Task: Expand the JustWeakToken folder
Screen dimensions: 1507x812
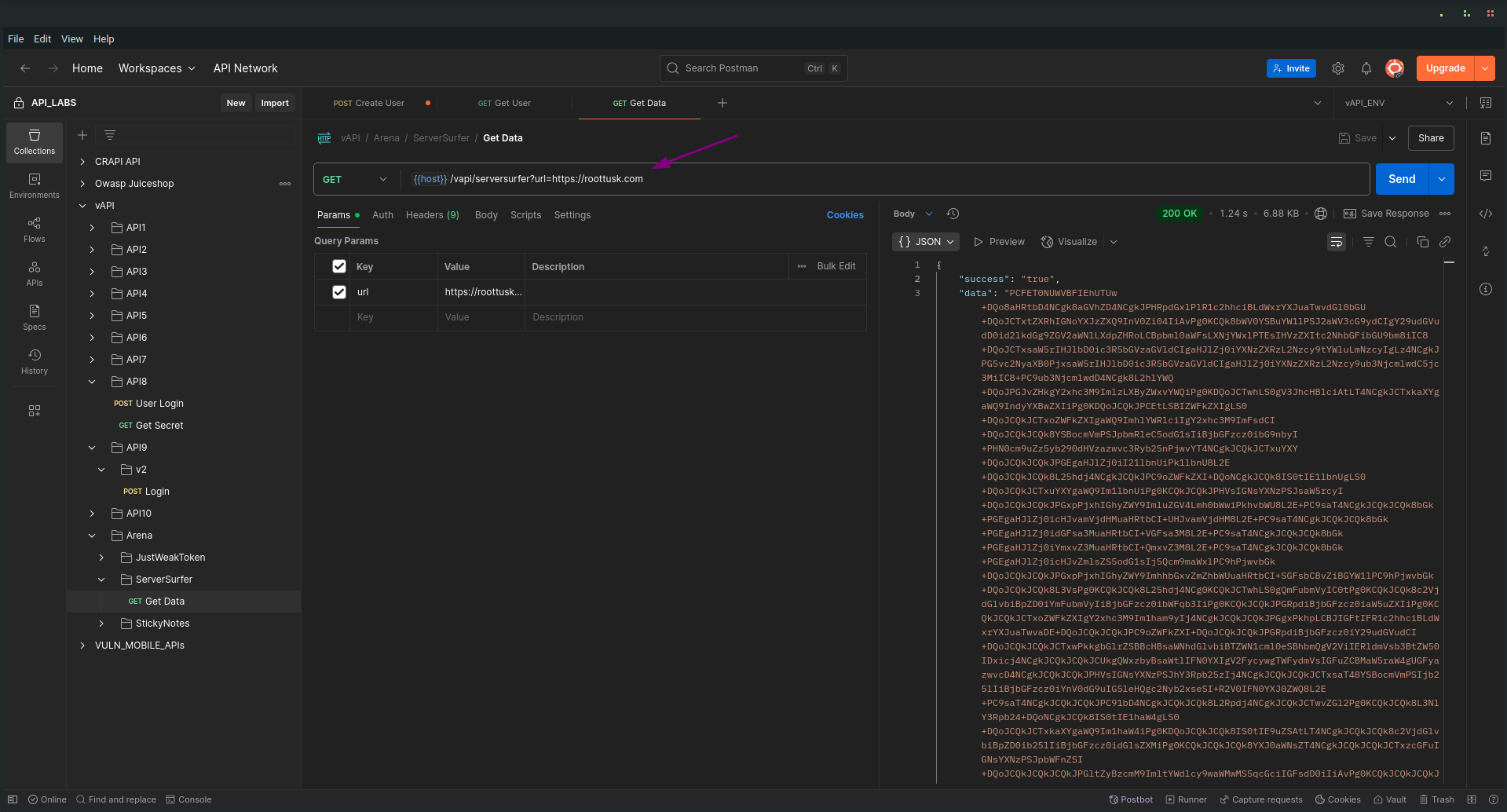Action: (101, 558)
